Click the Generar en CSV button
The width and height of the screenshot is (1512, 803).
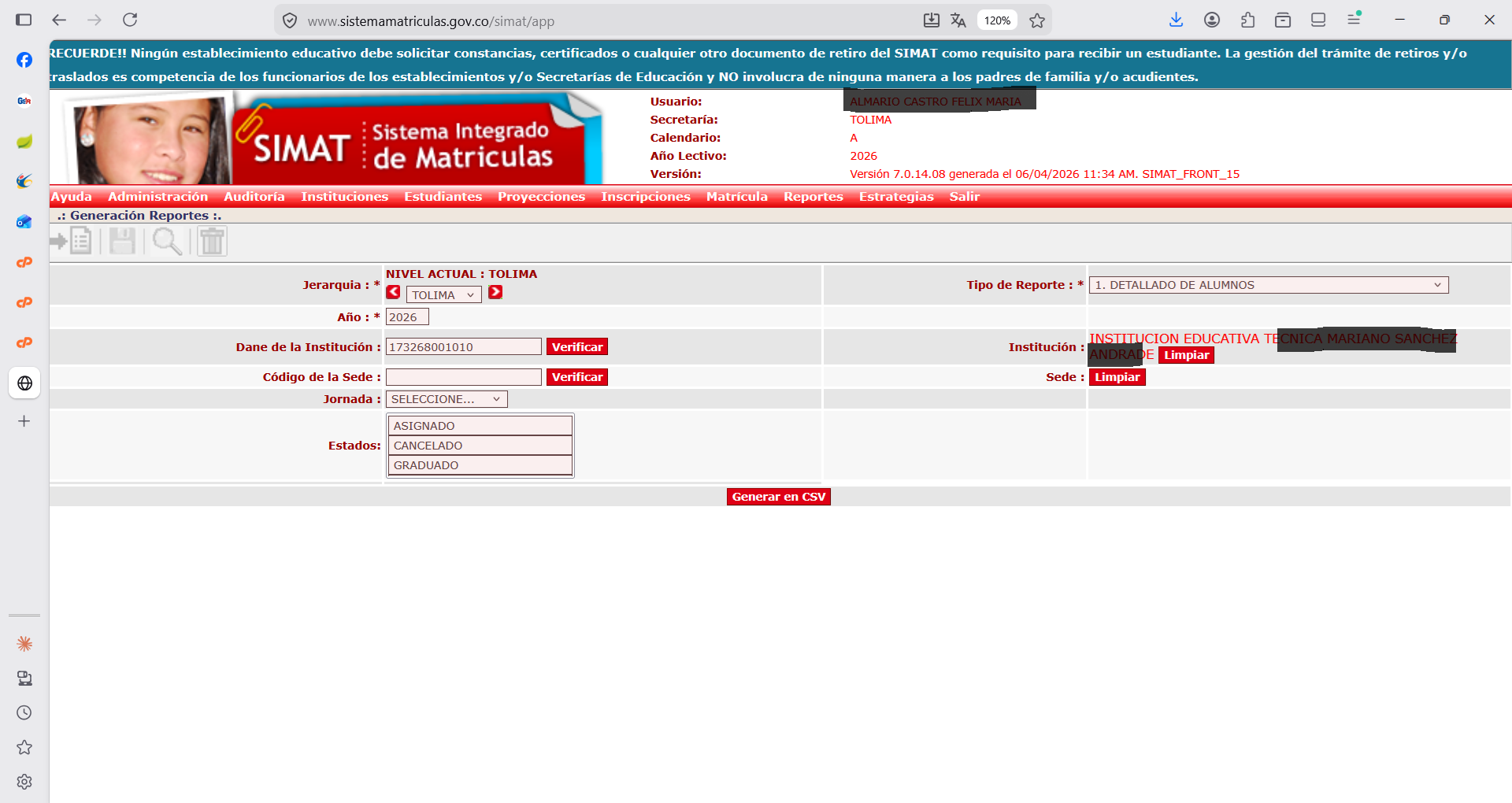click(x=779, y=497)
